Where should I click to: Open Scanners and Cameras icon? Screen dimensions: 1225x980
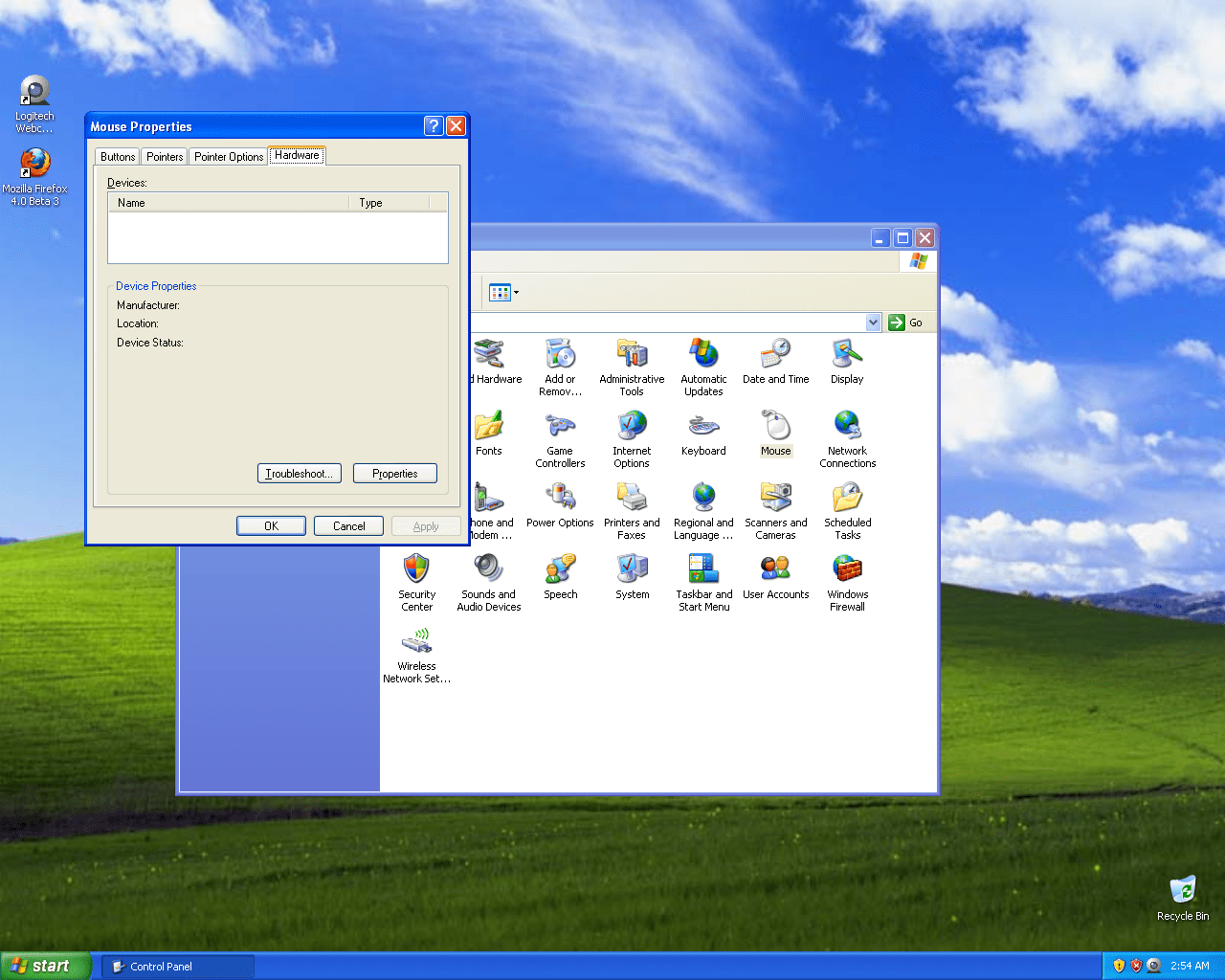775,510
